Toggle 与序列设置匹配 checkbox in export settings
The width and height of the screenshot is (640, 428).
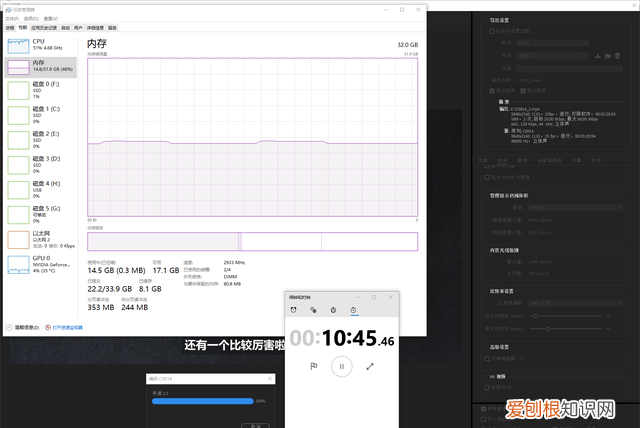click(x=491, y=31)
